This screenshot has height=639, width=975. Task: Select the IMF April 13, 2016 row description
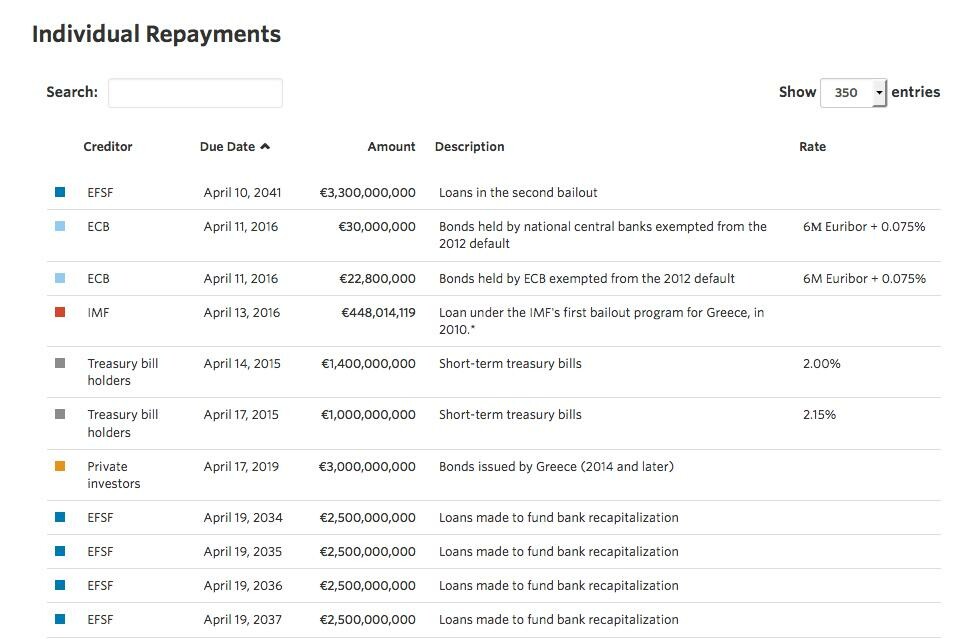[x=601, y=321]
